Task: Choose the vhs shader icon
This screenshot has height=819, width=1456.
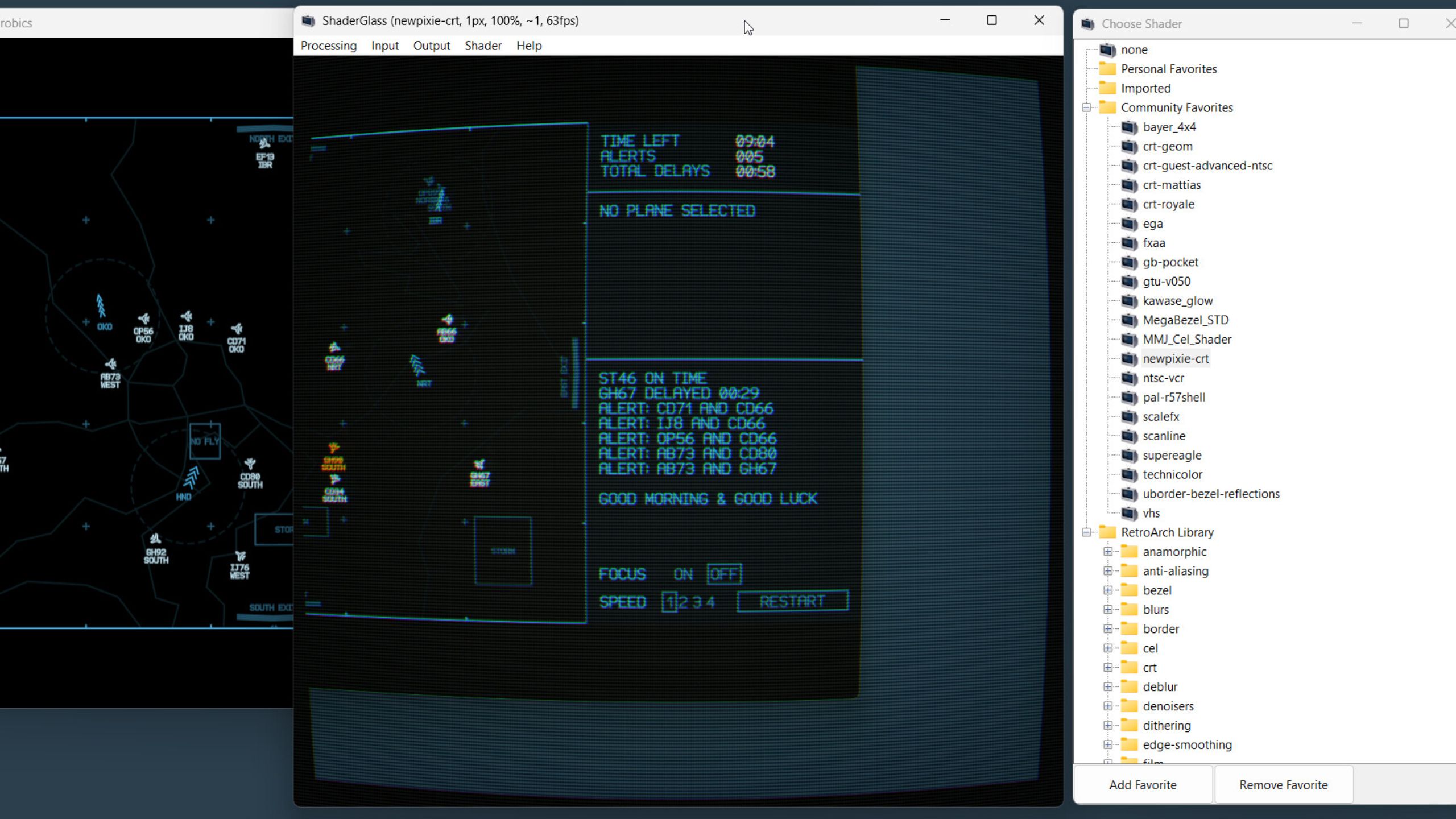Action: pos(1129,513)
